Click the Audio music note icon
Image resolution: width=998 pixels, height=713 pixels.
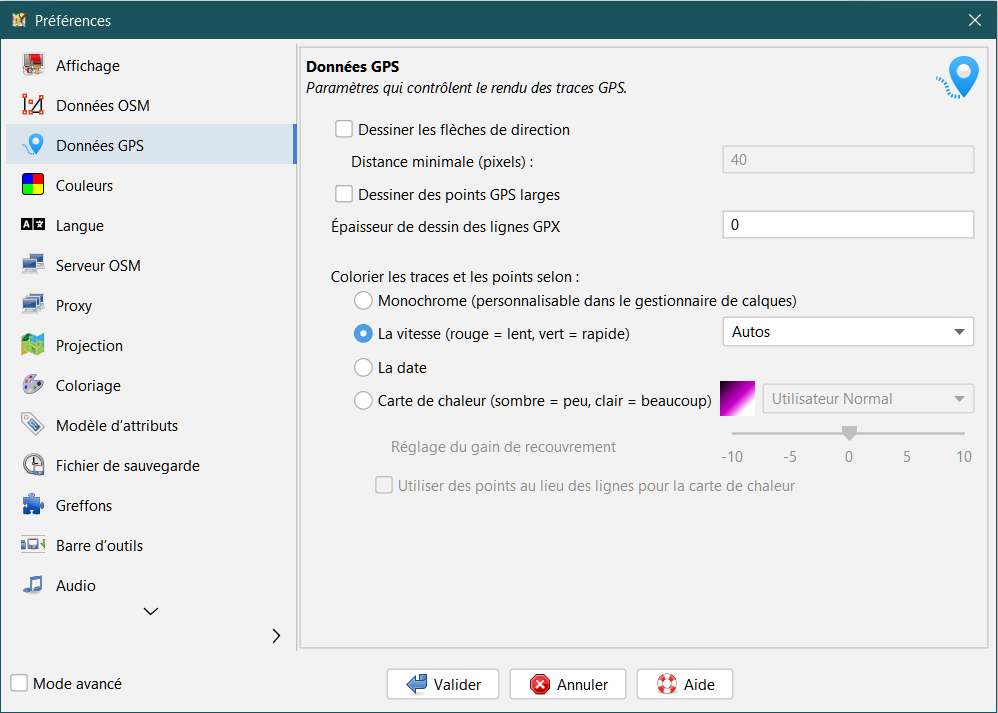coord(33,586)
